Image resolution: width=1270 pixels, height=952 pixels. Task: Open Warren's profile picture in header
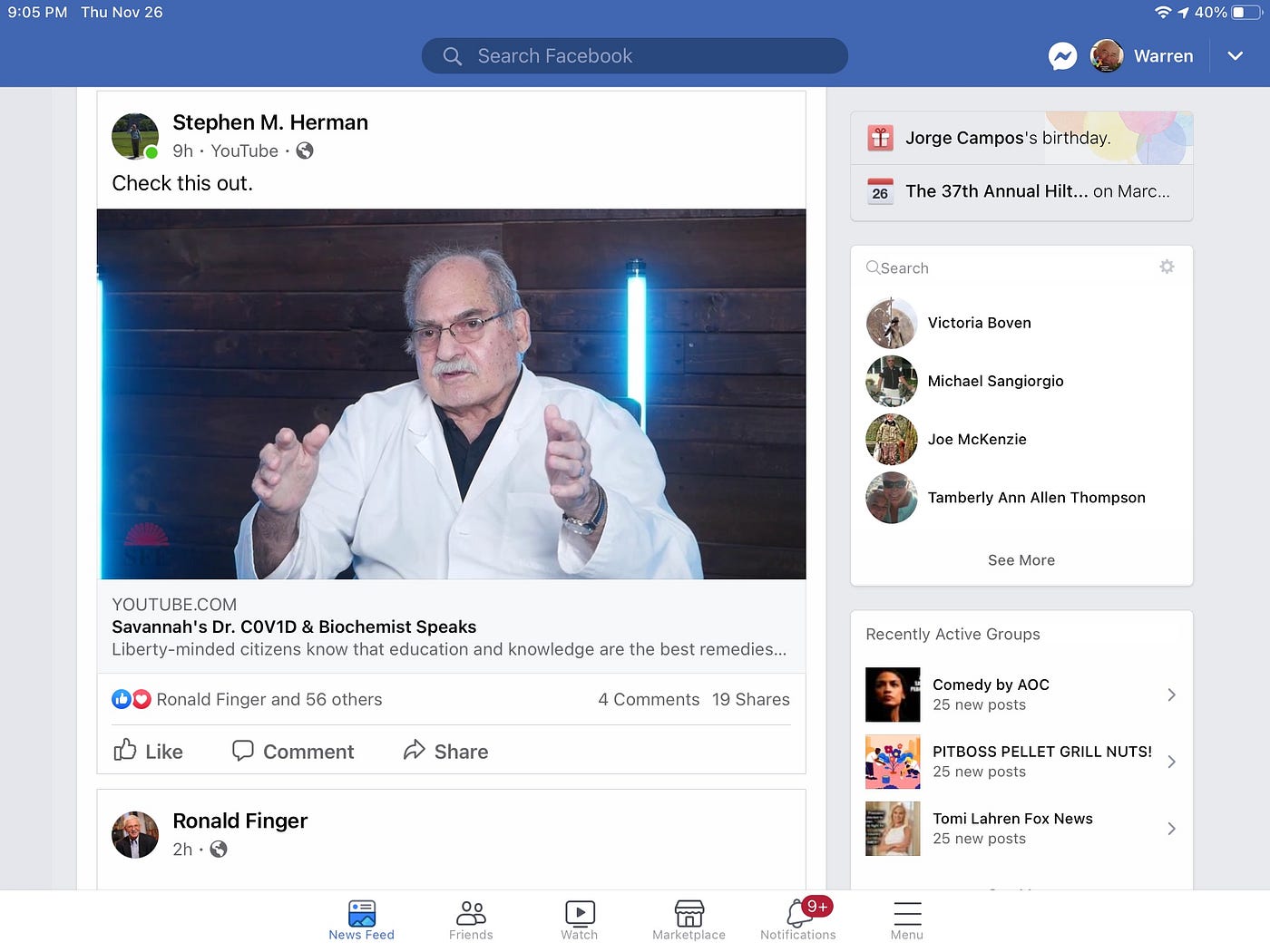(1107, 56)
